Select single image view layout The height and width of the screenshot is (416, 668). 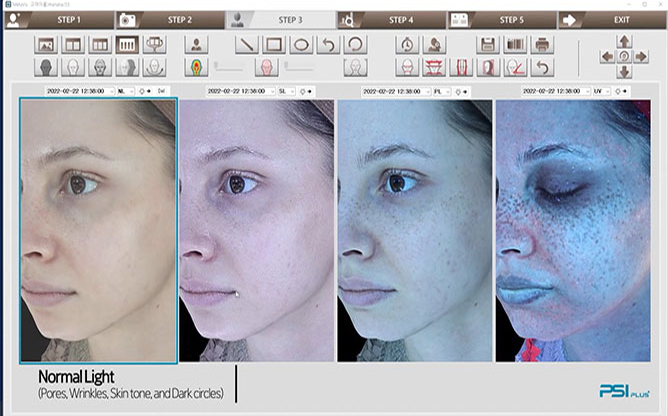pyautogui.click(x=46, y=44)
